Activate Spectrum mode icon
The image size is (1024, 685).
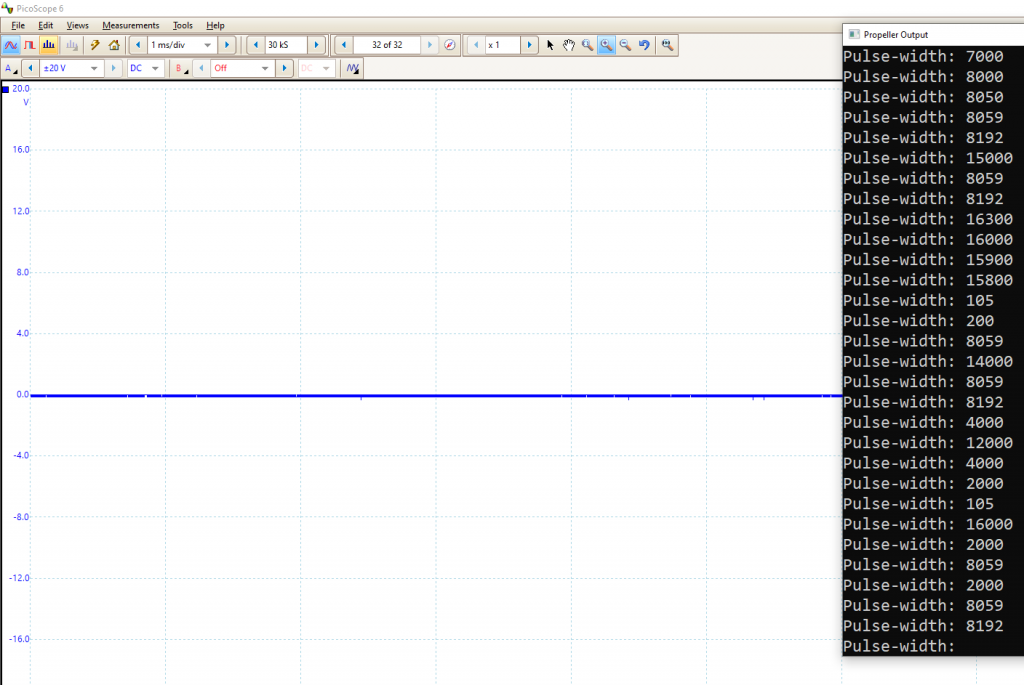pos(49,45)
